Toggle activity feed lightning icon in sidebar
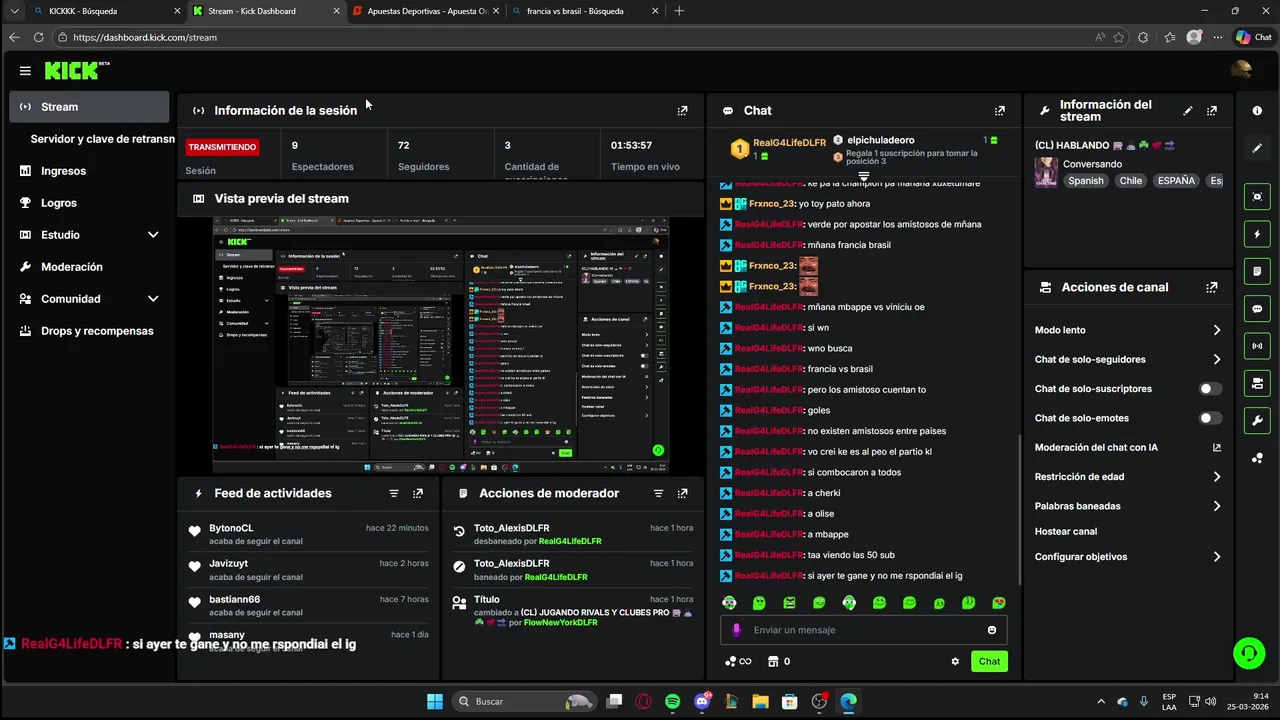This screenshot has height=720, width=1280. tap(1257, 234)
